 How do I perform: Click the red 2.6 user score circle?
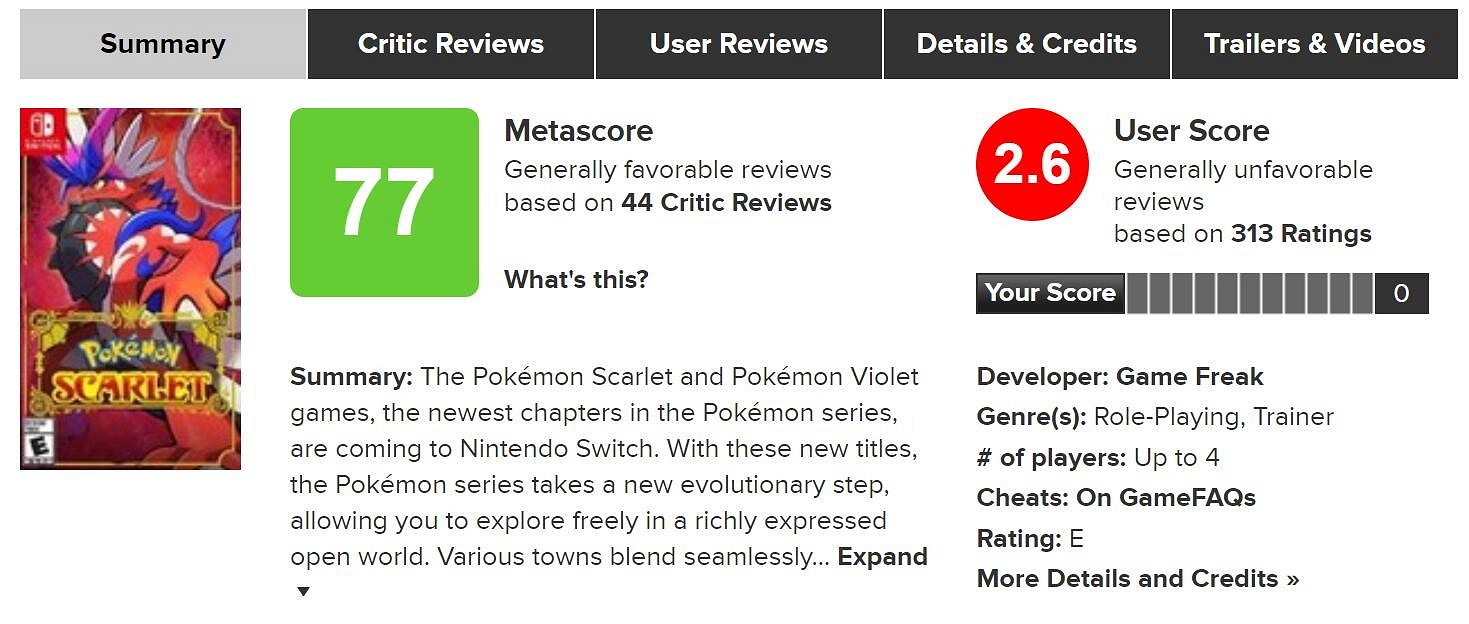click(x=1032, y=164)
